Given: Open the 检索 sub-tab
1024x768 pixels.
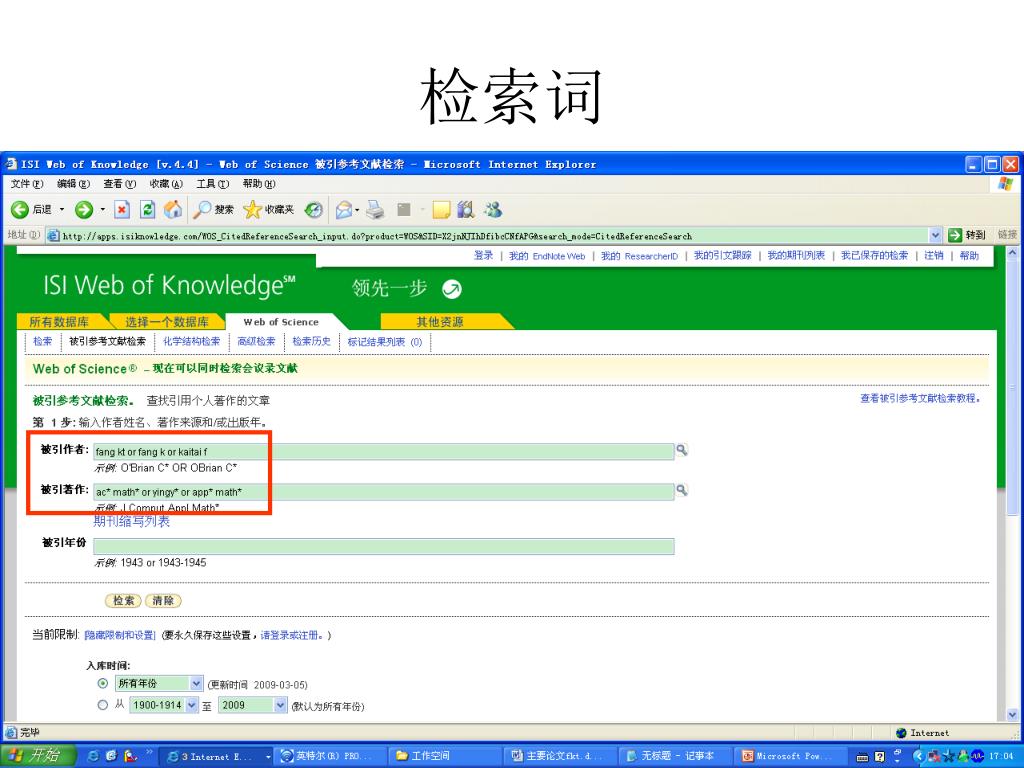Looking at the screenshot, I should click(42, 341).
